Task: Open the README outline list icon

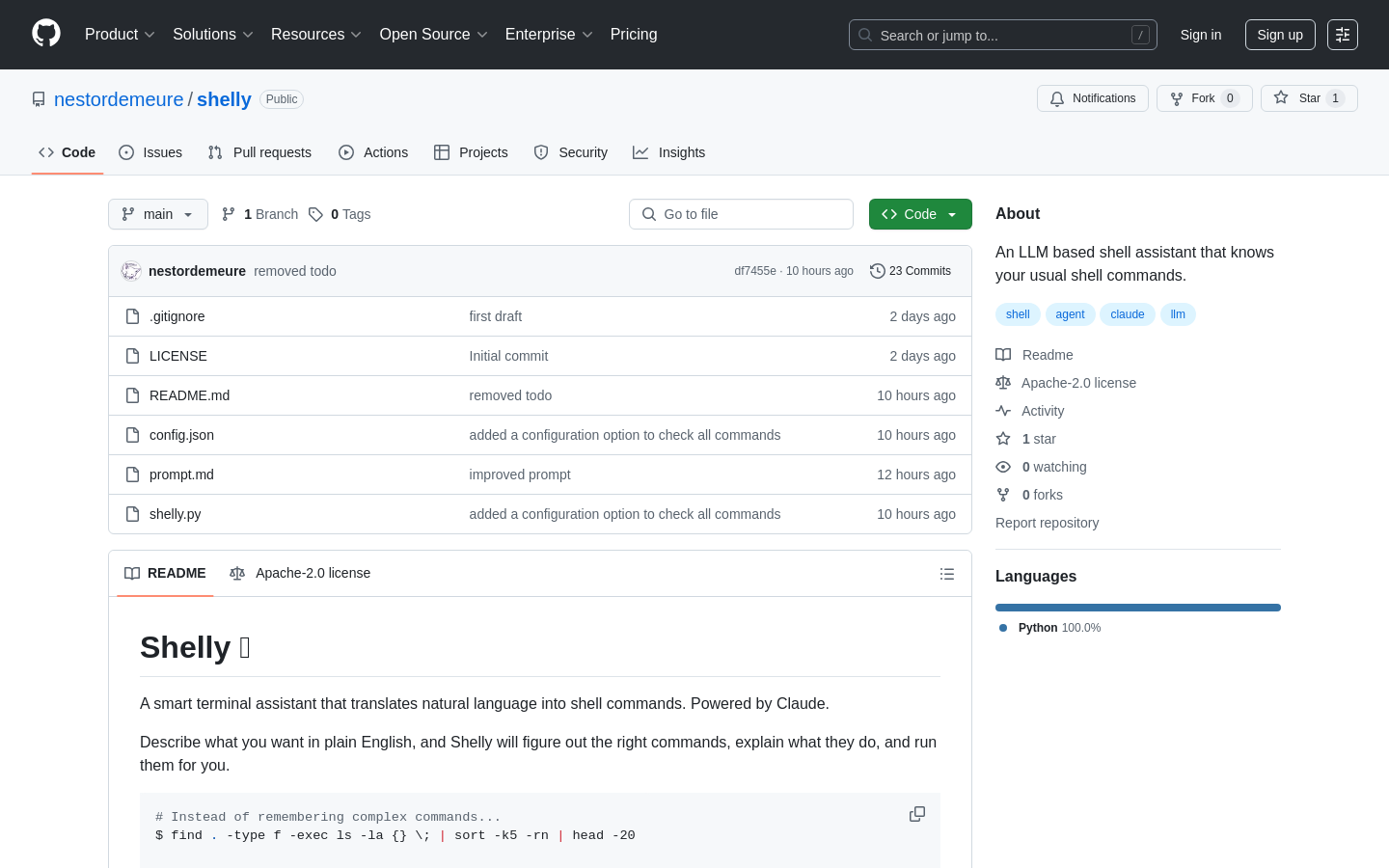Action: [947, 574]
